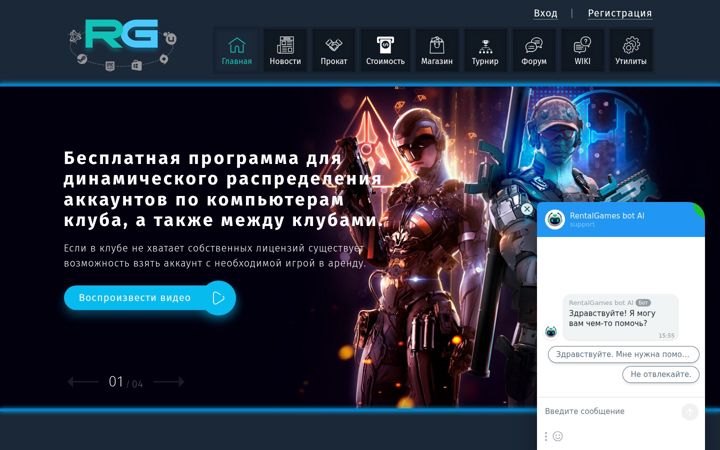Click the 'Если в клубе не хватает' paragraph
The height and width of the screenshot is (450, 720).
[214, 256]
